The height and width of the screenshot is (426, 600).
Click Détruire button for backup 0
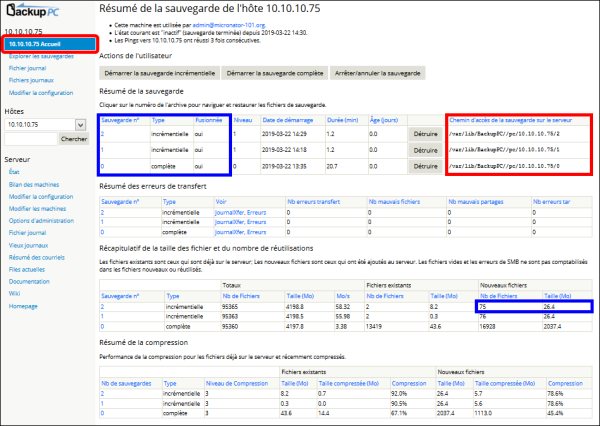425,166
